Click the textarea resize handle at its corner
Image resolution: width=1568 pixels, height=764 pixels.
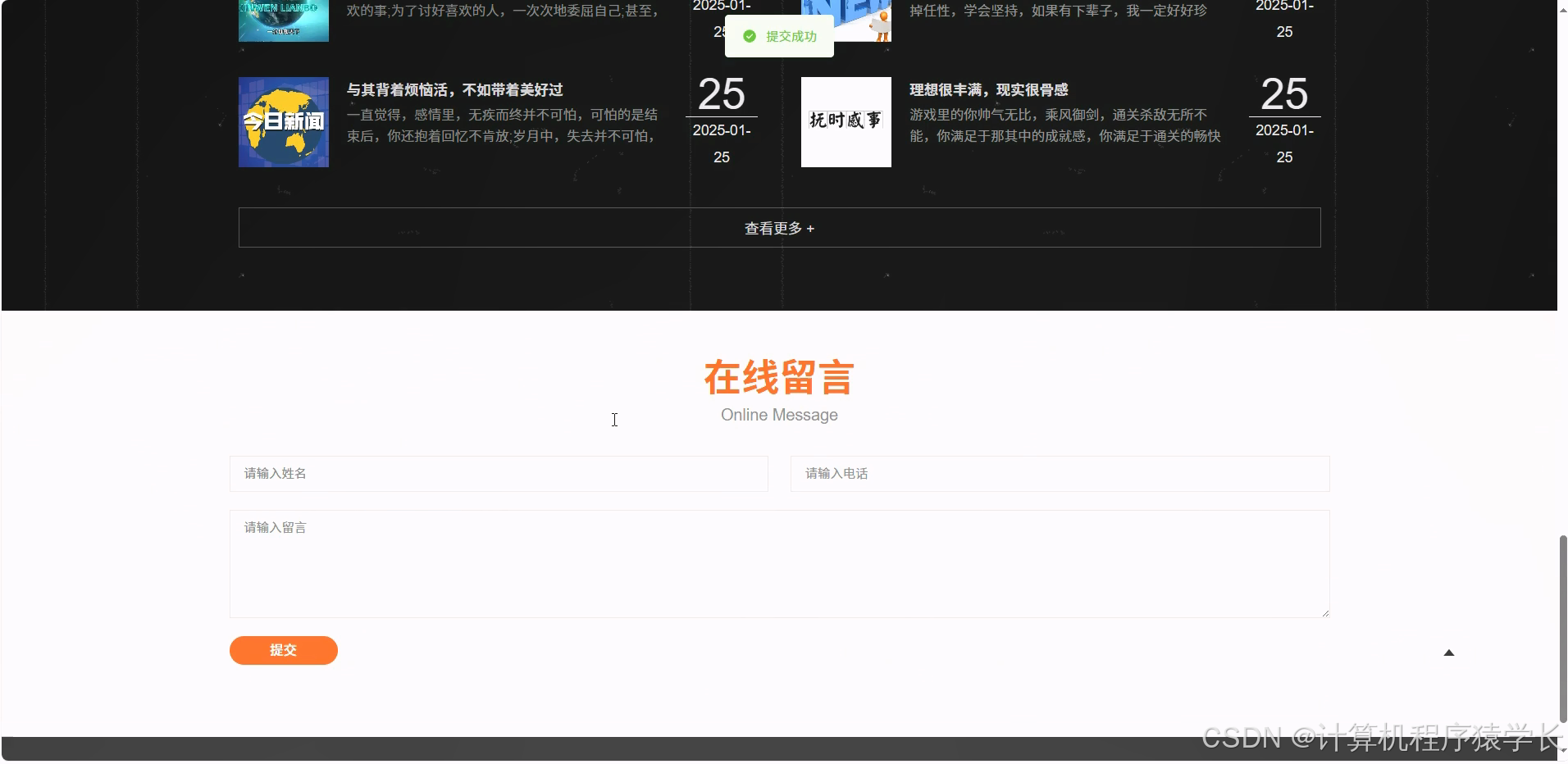pyautogui.click(x=1325, y=612)
